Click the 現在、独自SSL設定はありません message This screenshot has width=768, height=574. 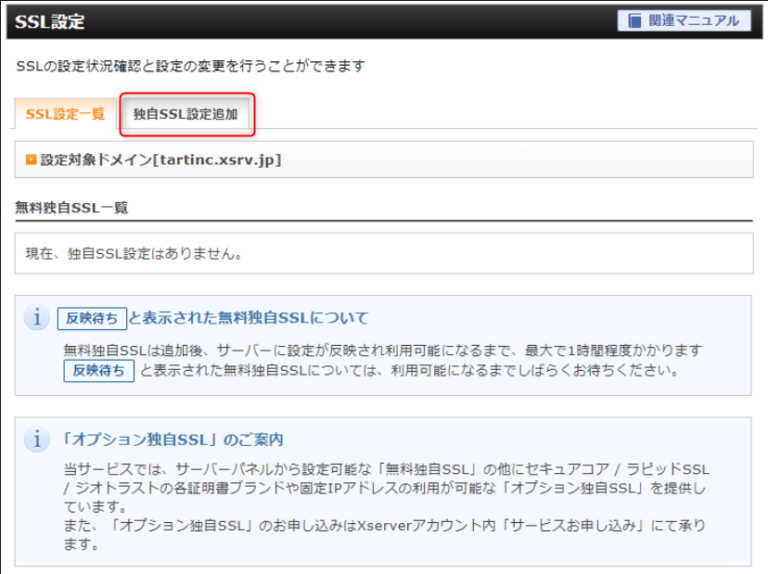[x=134, y=253]
